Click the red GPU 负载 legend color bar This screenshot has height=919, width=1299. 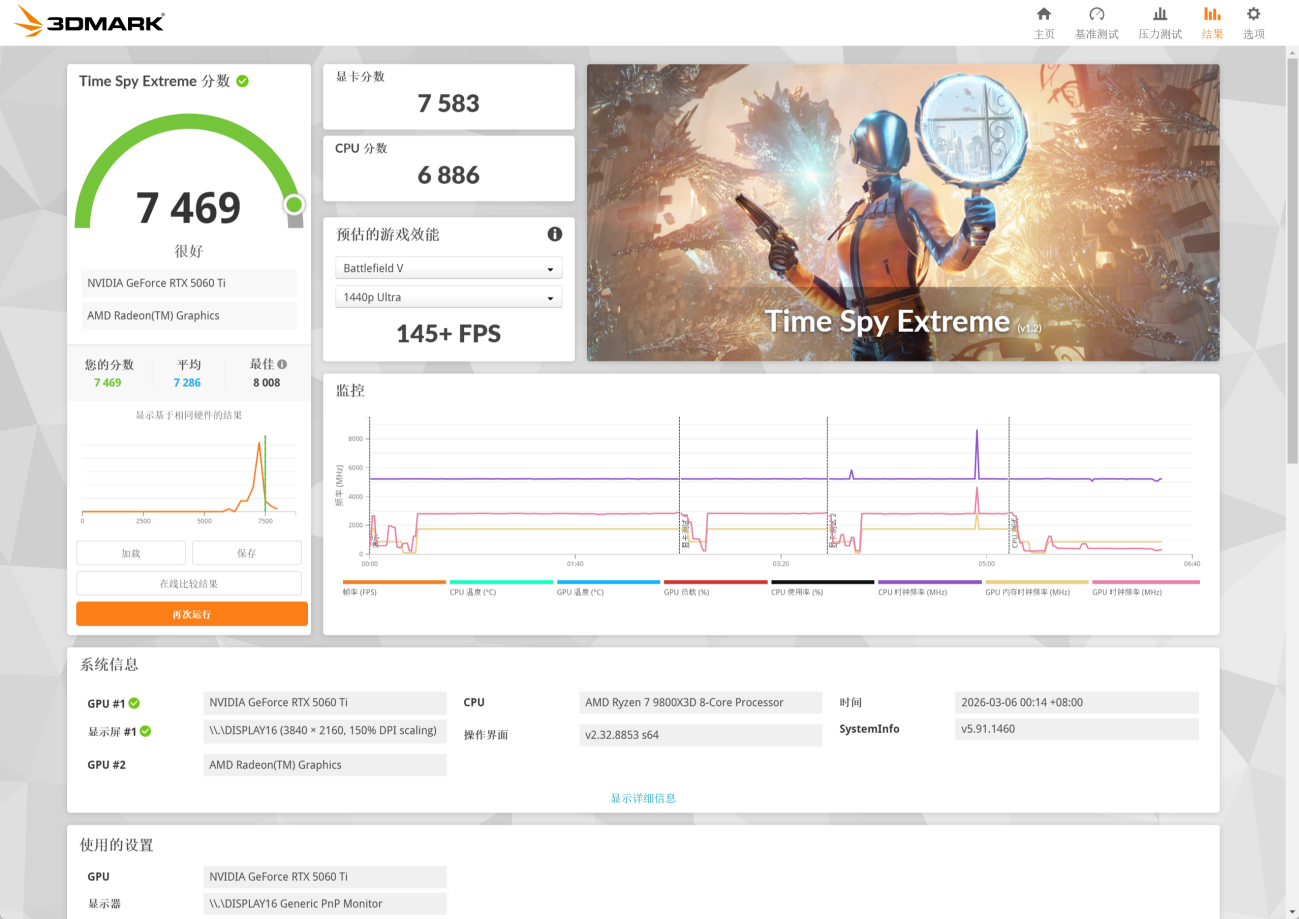click(x=715, y=582)
